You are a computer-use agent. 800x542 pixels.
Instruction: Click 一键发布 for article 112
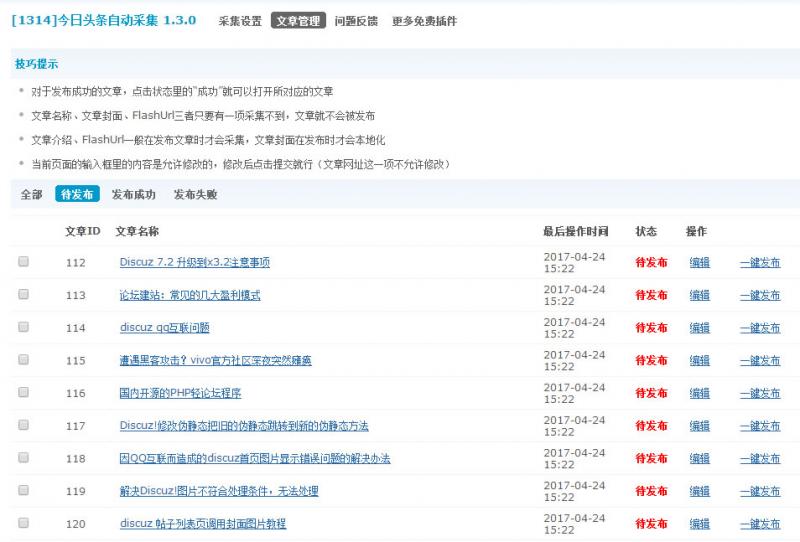point(759,263)
